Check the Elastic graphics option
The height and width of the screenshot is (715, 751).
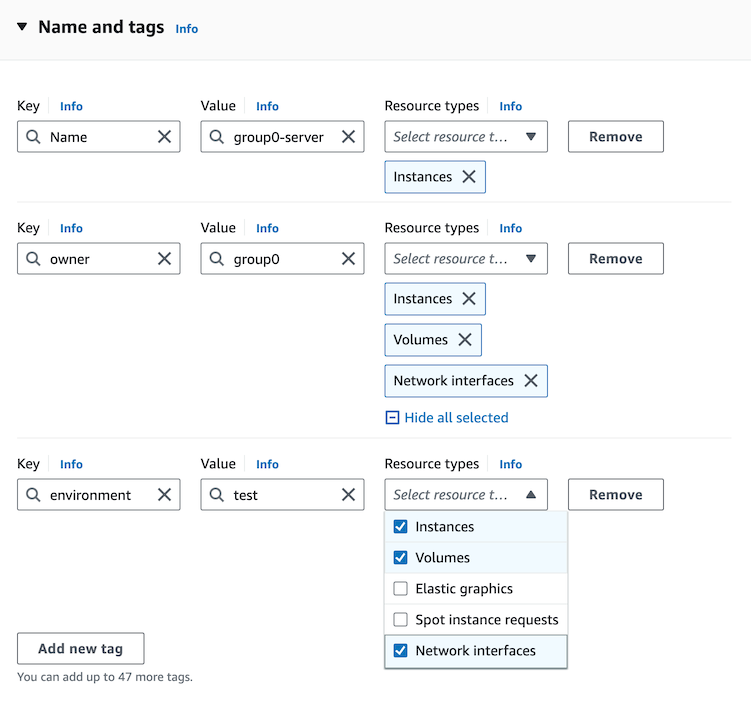tap(401, 589)
